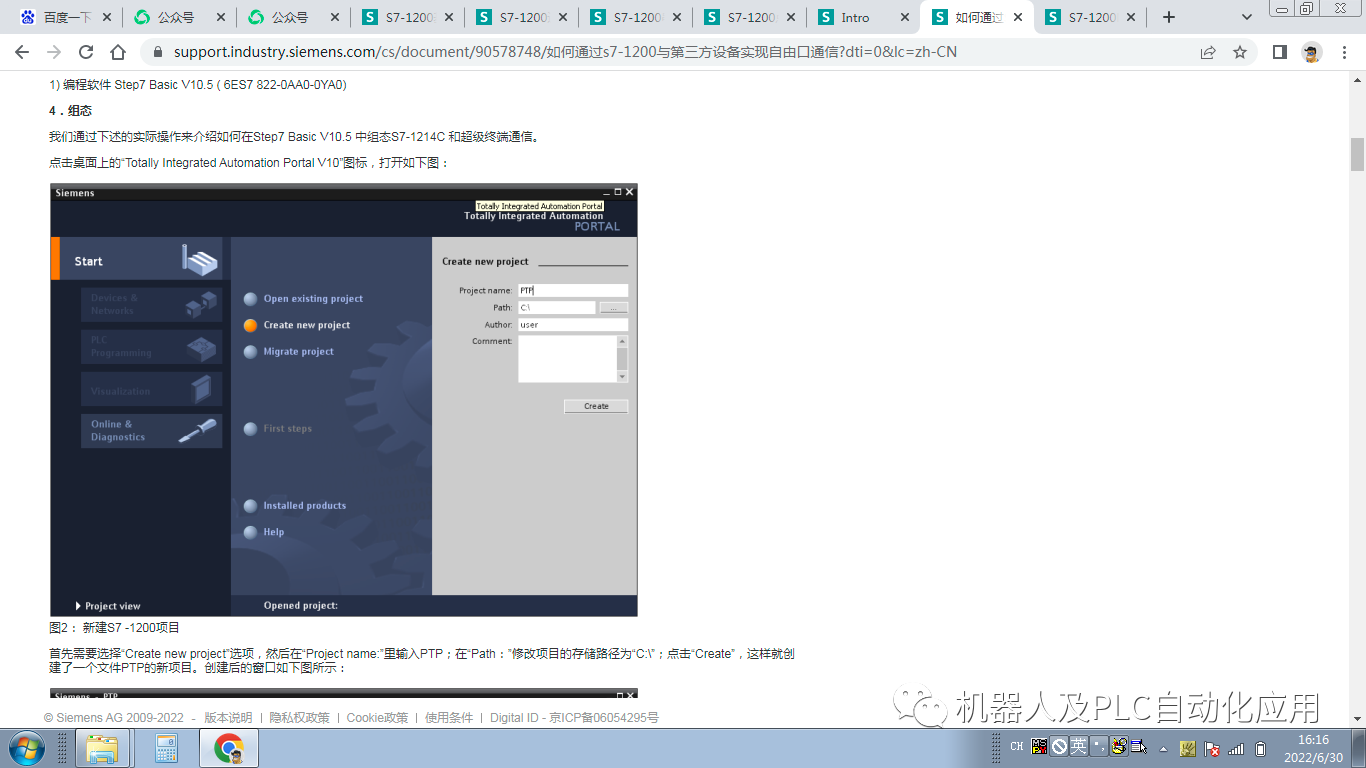This screenshot has width=1366, height=768.
Task: Open the TIA Portal Create new project image
Action: [x=344, y=400]
